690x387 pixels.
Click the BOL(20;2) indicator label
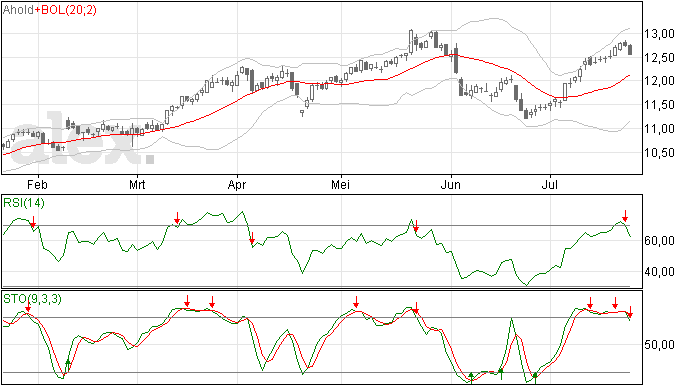pyautogui.click(x=69, y=10)
